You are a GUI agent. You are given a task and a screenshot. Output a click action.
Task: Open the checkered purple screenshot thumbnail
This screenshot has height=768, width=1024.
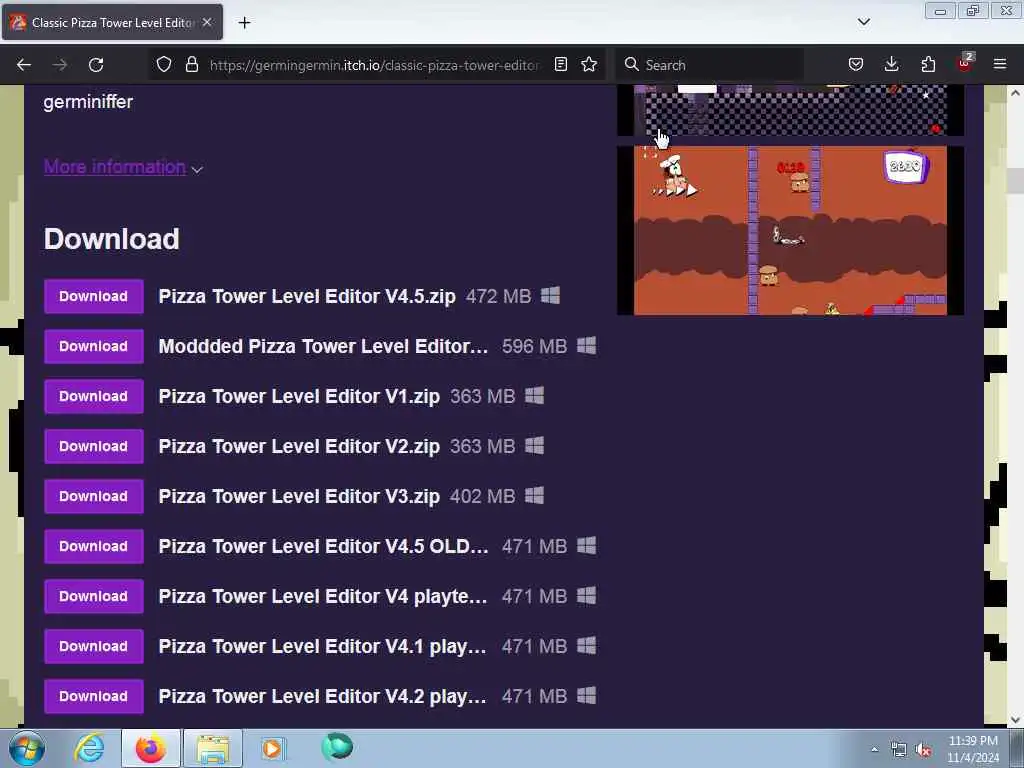point(790,110)
